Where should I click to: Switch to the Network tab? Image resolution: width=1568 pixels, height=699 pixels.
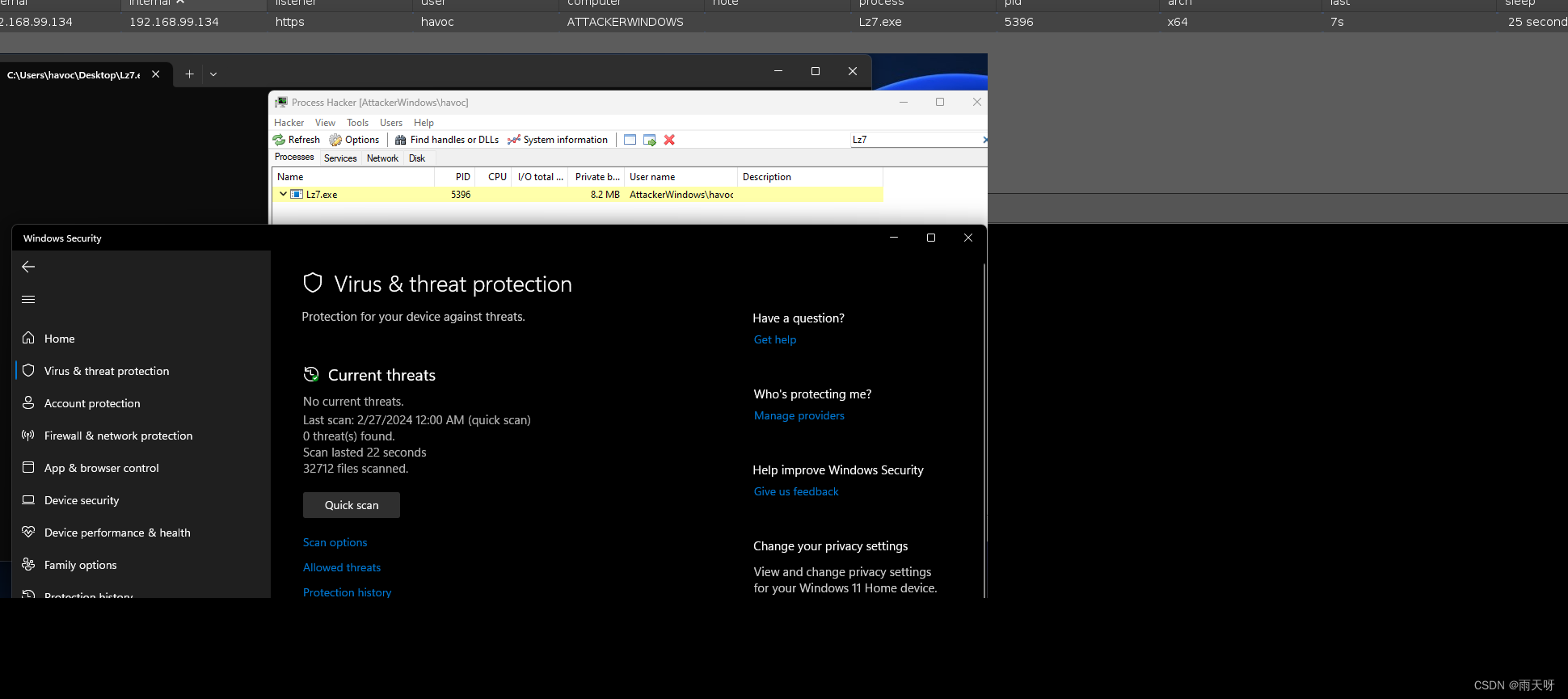(382, 158)
